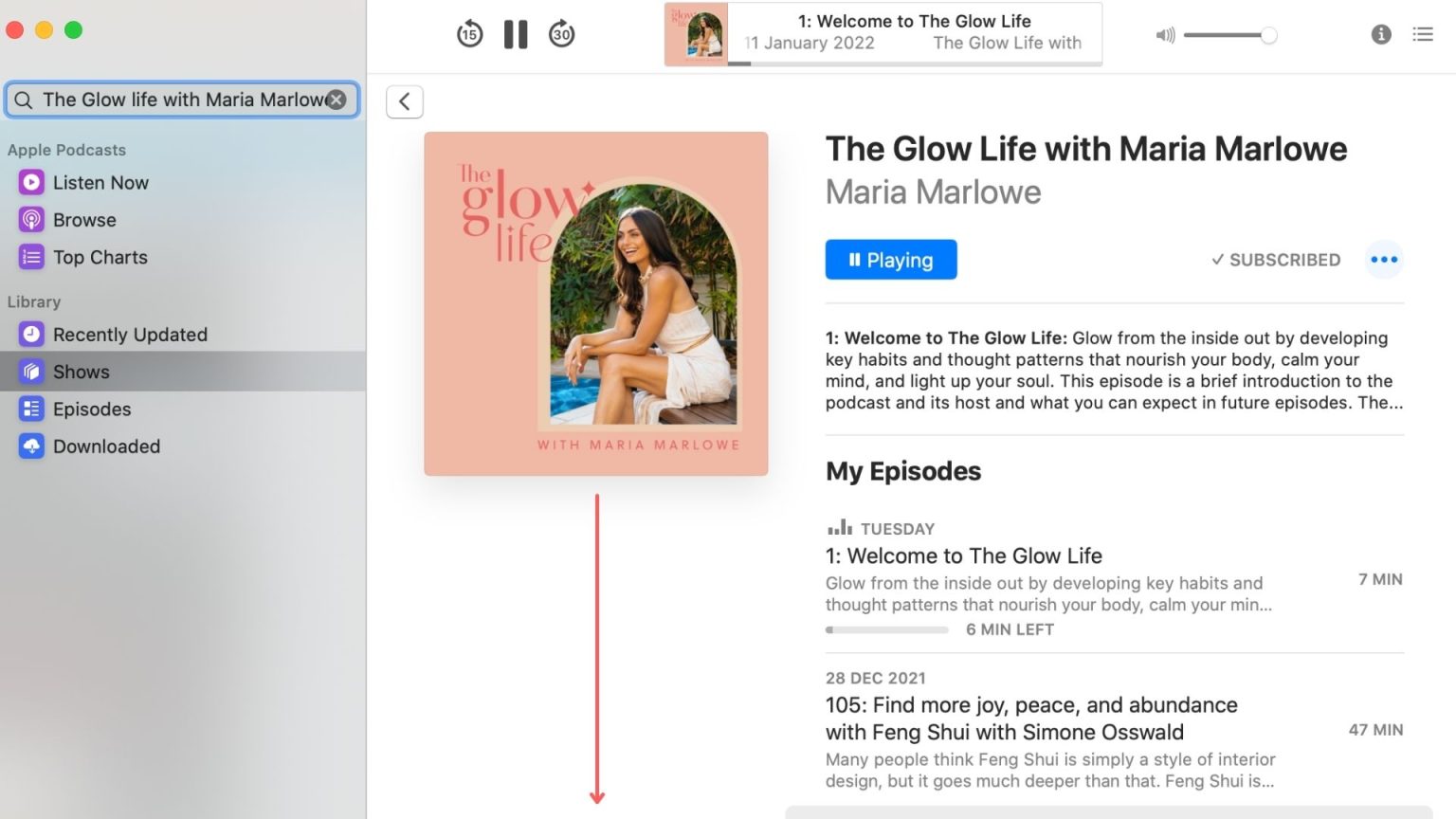Open the episode info icon
Viewport: 1456px width, 819px height.
coord(1381,34)
